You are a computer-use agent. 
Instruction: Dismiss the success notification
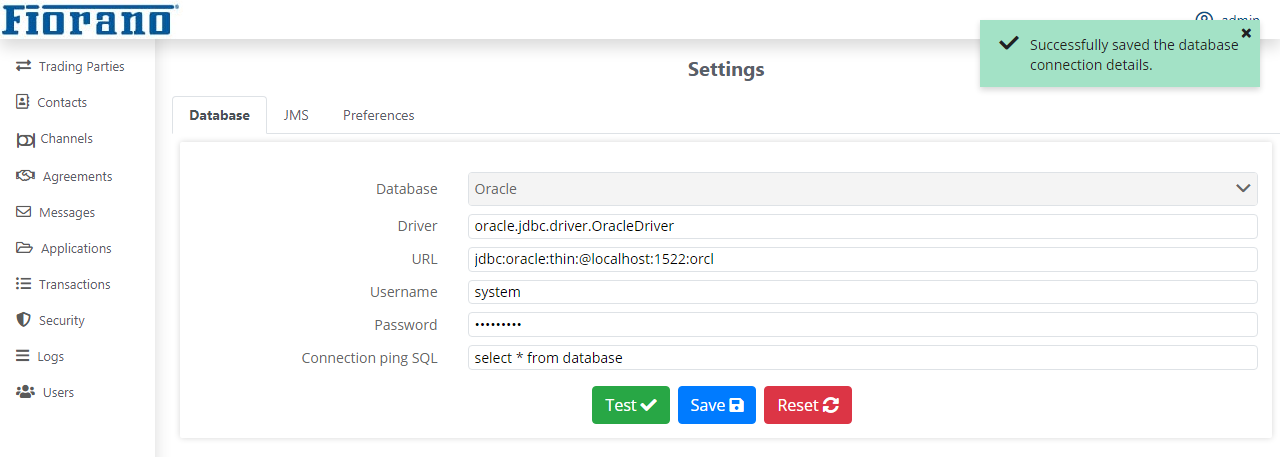(1246, 33)
